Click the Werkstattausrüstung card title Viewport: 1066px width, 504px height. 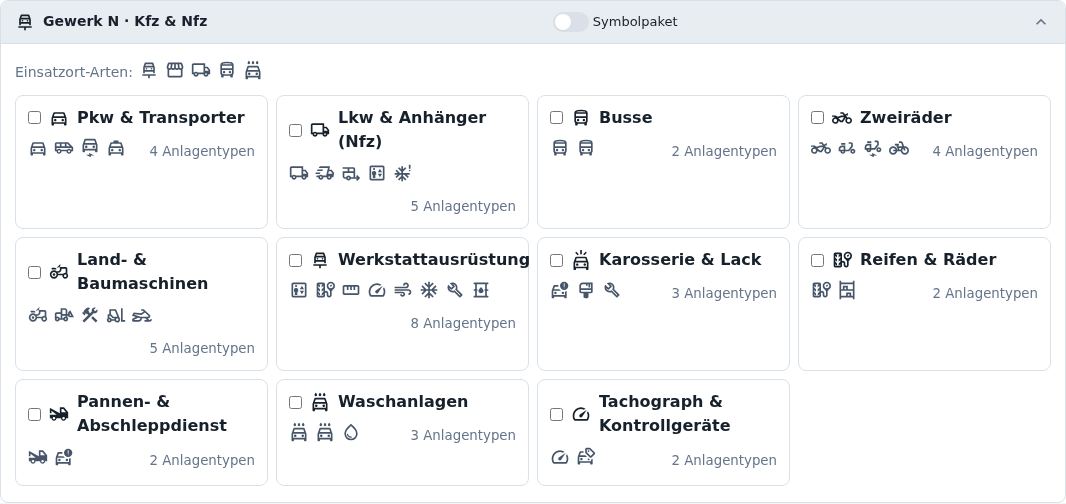(434, 259)
